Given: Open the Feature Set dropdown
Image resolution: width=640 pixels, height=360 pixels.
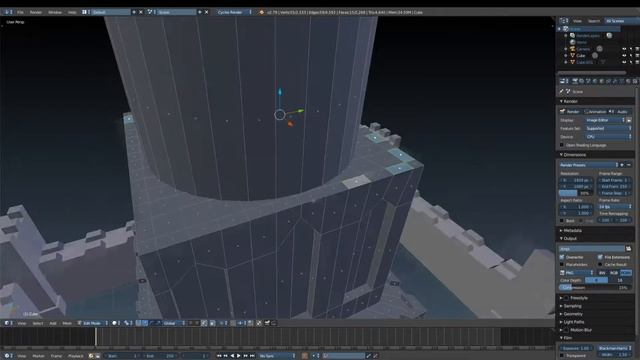Looking at the screenshot, I should click(608, 128).
